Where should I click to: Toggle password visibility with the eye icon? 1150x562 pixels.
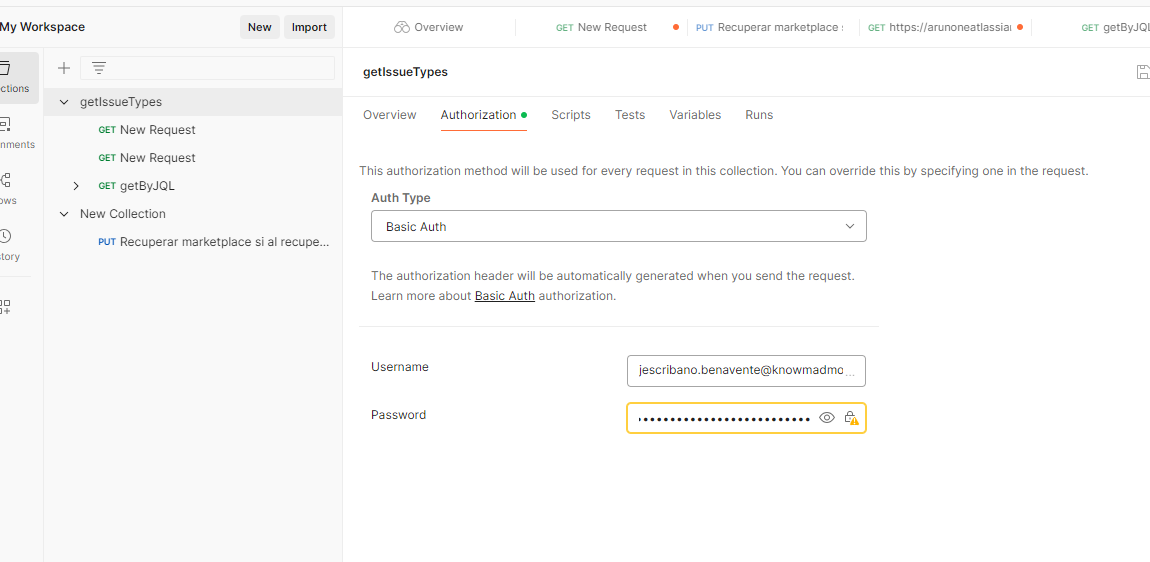pyautogui.click(x=827, y=418)
